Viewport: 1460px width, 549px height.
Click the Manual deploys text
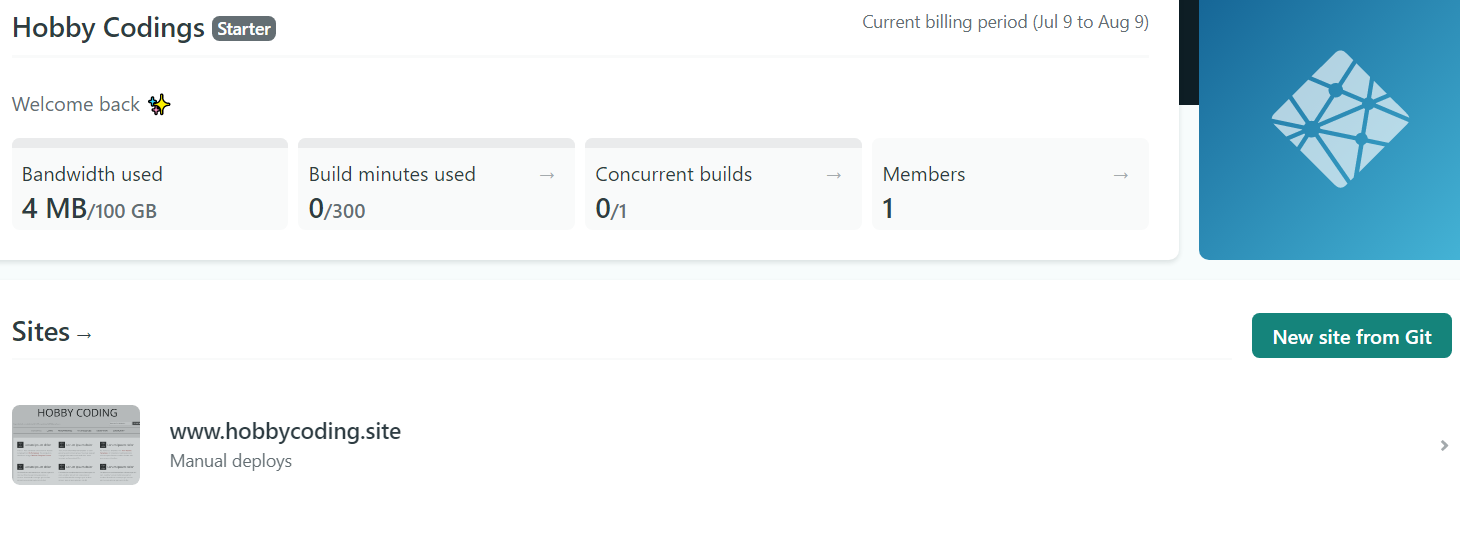[x=231, y=461]
